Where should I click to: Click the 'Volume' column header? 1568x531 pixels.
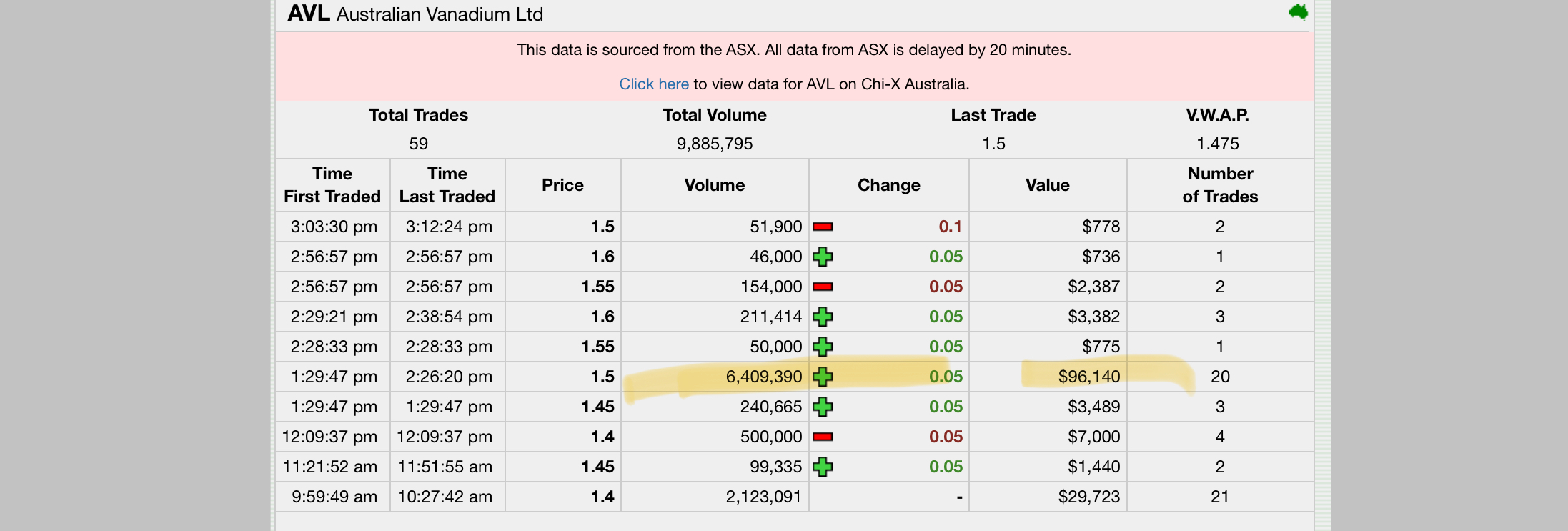pos(715,185)
